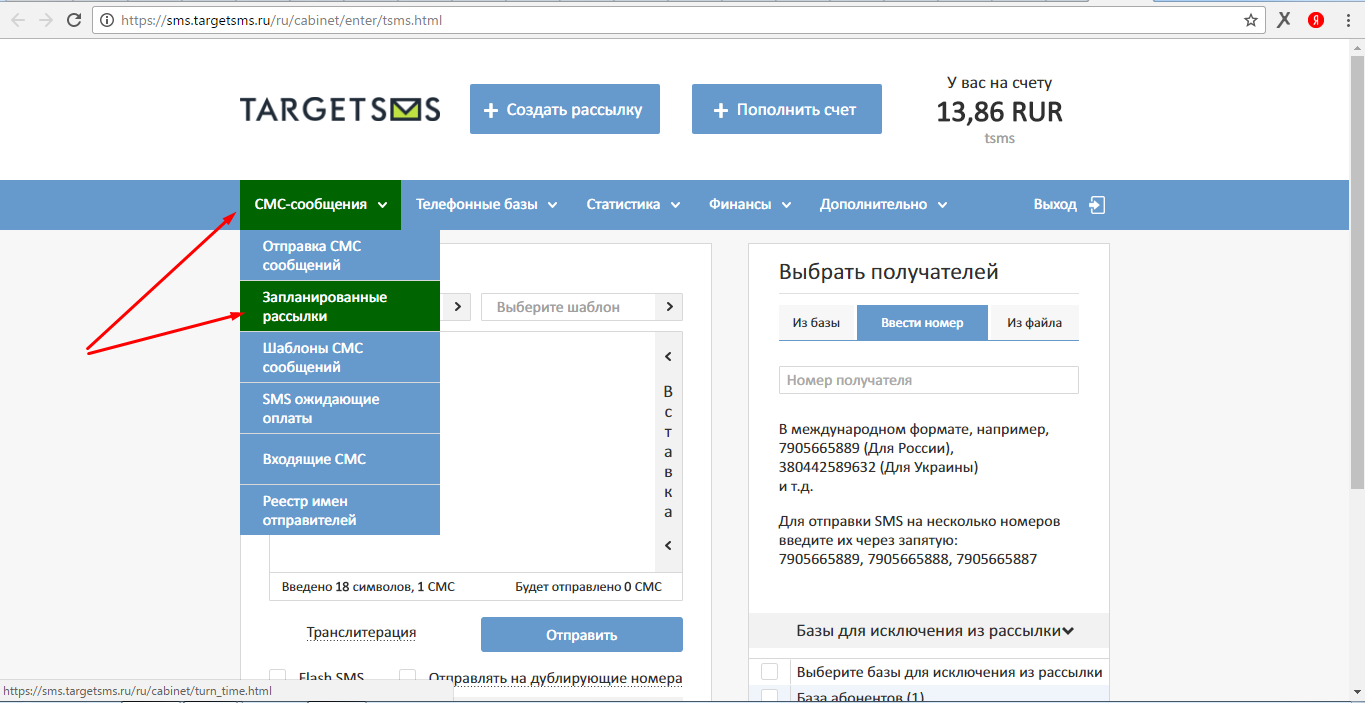Select Входящие СМС menu item

point(340,459)
